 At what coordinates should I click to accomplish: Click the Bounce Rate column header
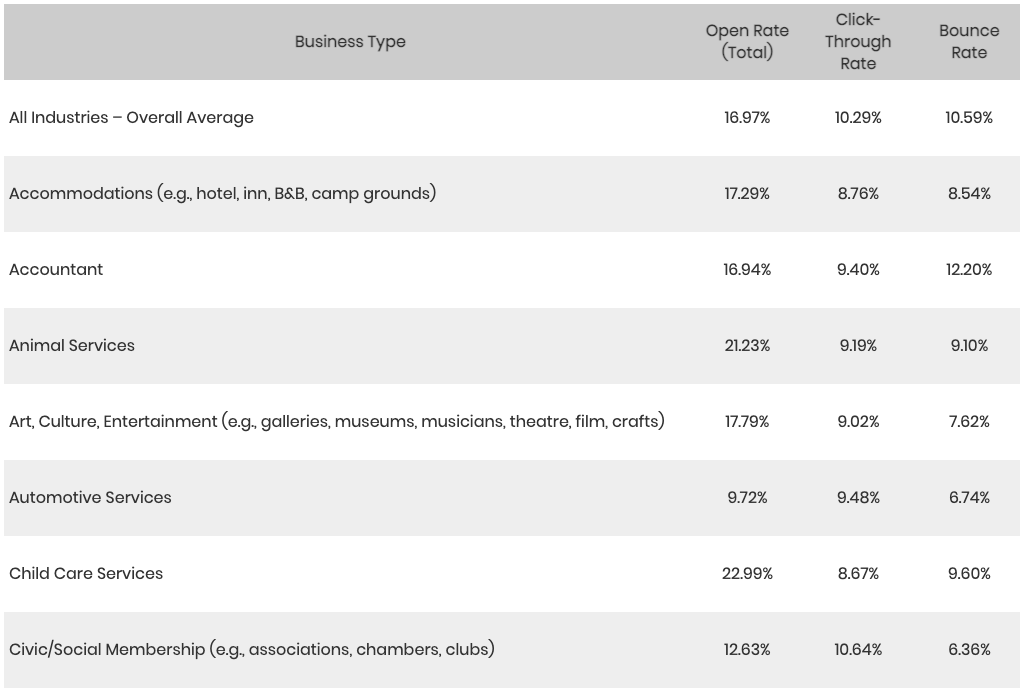click(968, 42)
